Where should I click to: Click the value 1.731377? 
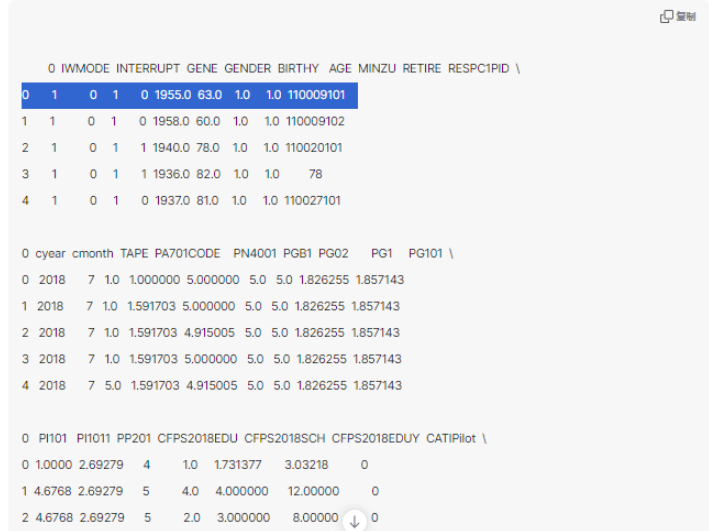[237, 465]
